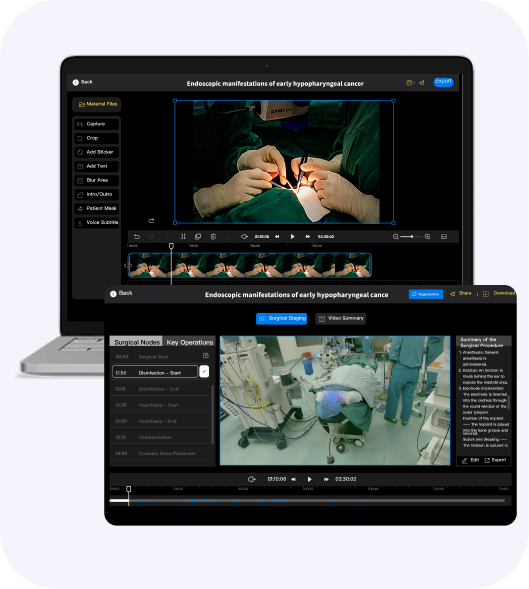Go Back in the laptop editor window

pos(82,82)
